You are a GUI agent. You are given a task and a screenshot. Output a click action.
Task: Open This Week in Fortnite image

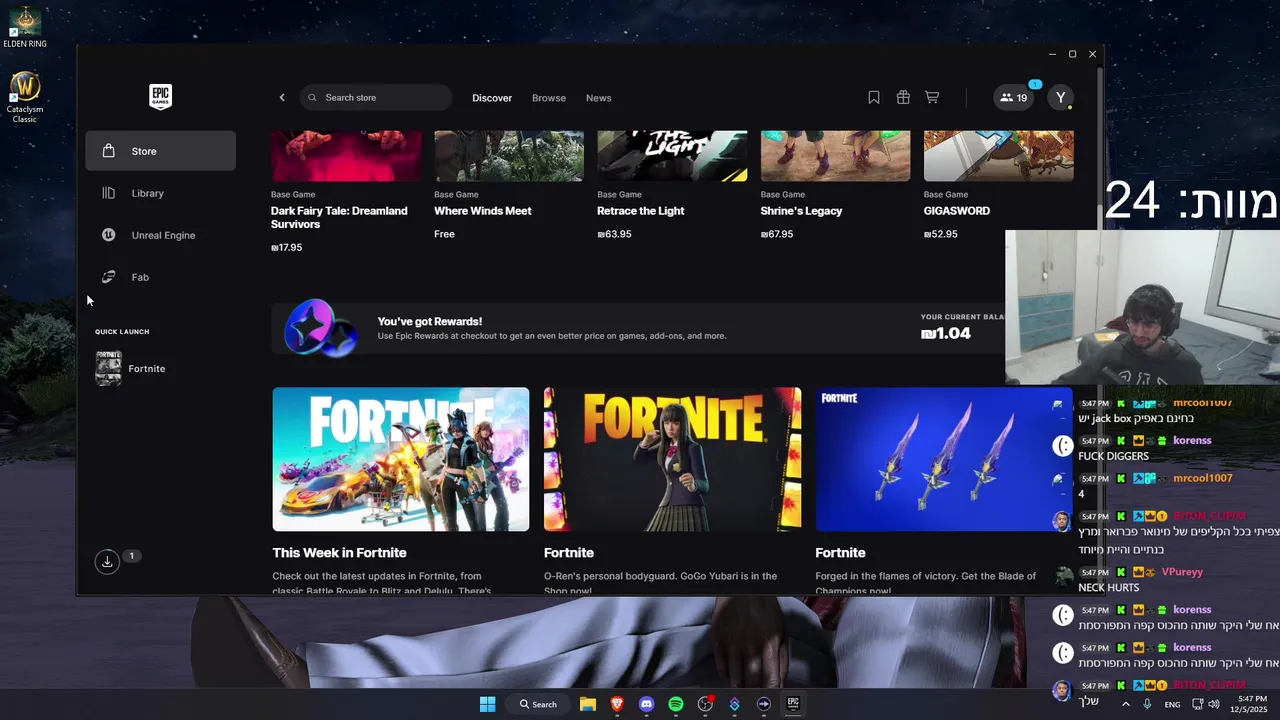click(x=401, y=459)
